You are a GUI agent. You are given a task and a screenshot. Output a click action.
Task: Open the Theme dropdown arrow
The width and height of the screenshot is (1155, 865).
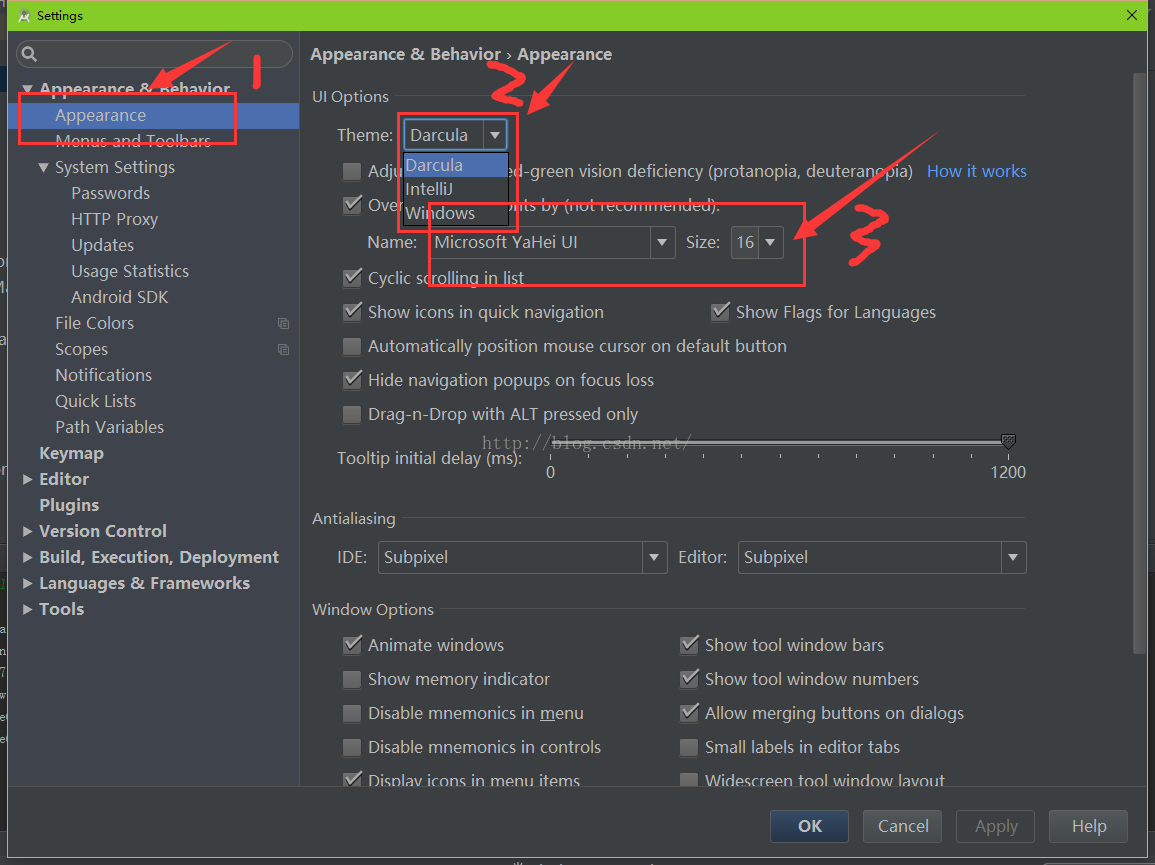pos(495,136)
